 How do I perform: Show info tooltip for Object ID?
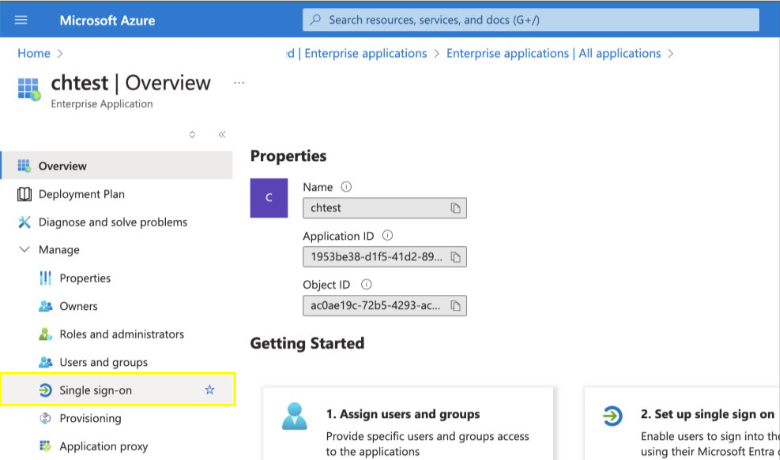(366, 285)
